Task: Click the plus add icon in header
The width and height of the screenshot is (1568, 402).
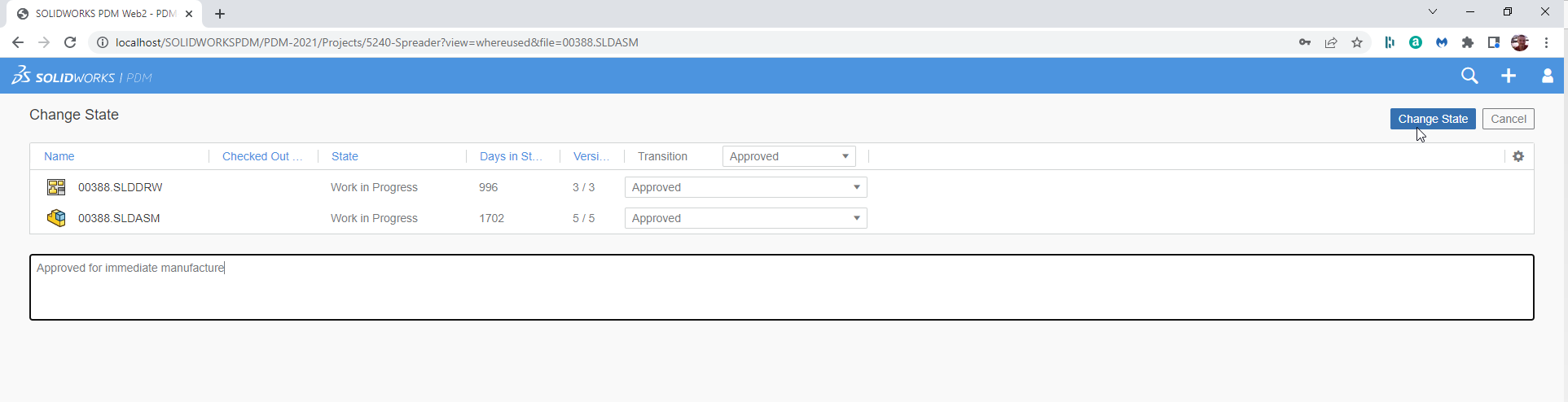Action: (1509, 76)
